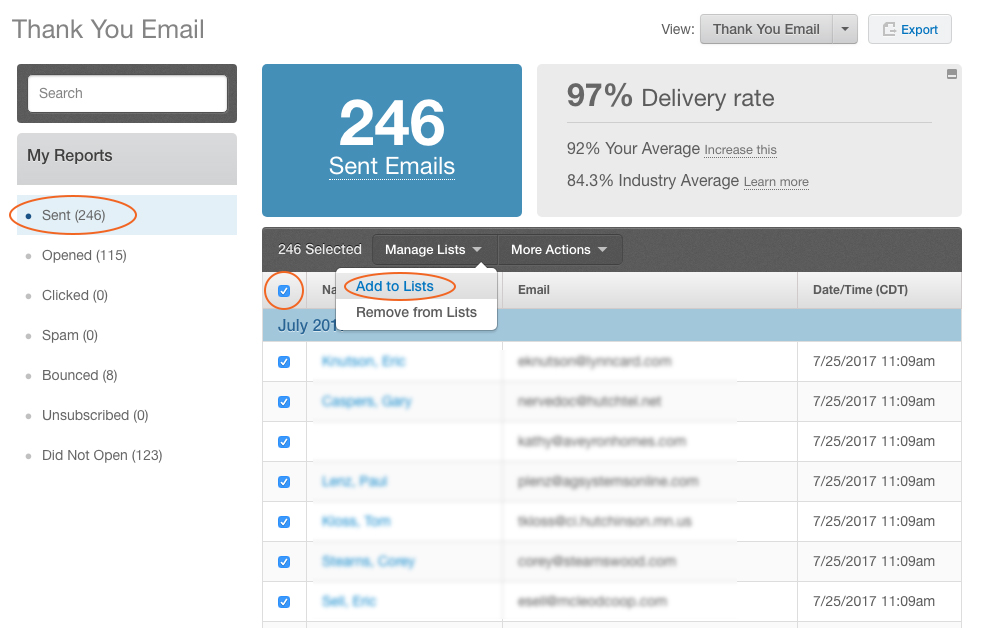Click the Learn more link
1004x628 pixels.
click(776, 182)
